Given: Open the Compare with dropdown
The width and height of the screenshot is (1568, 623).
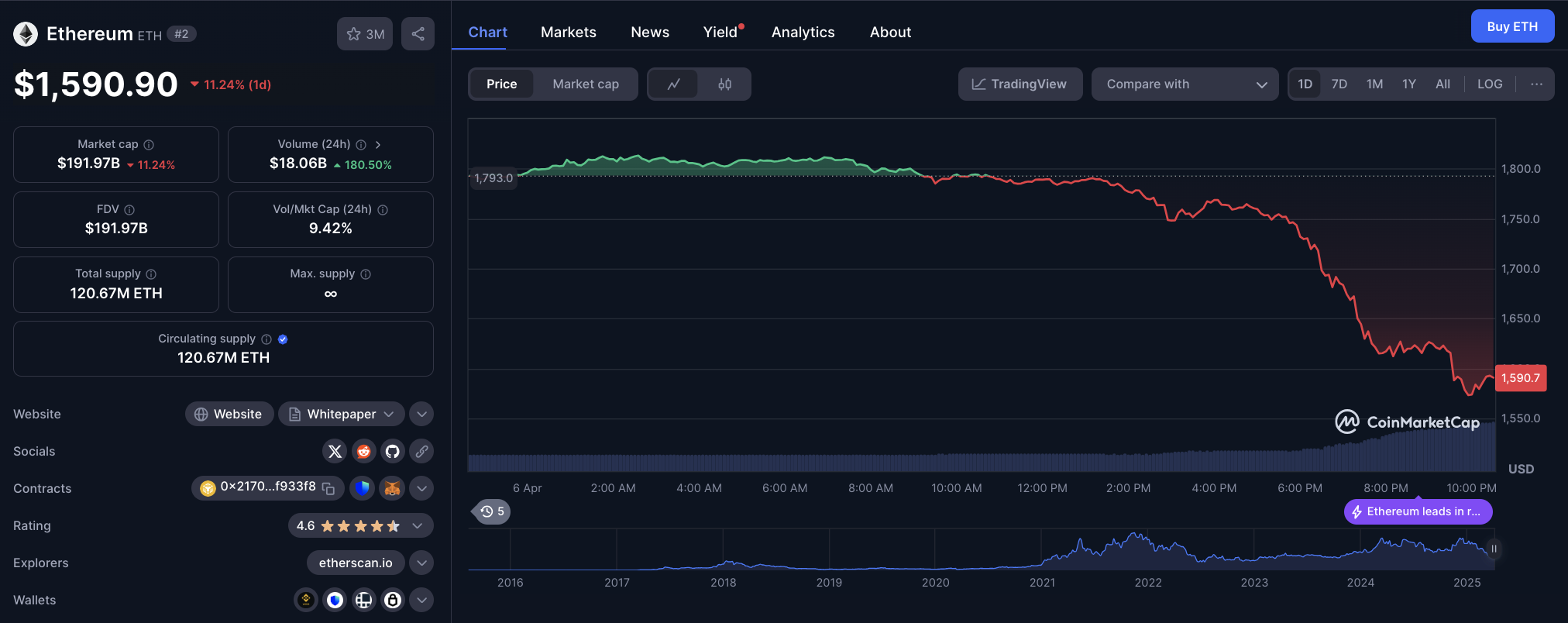Looking at the screenshot, I should pos(1185,84).
